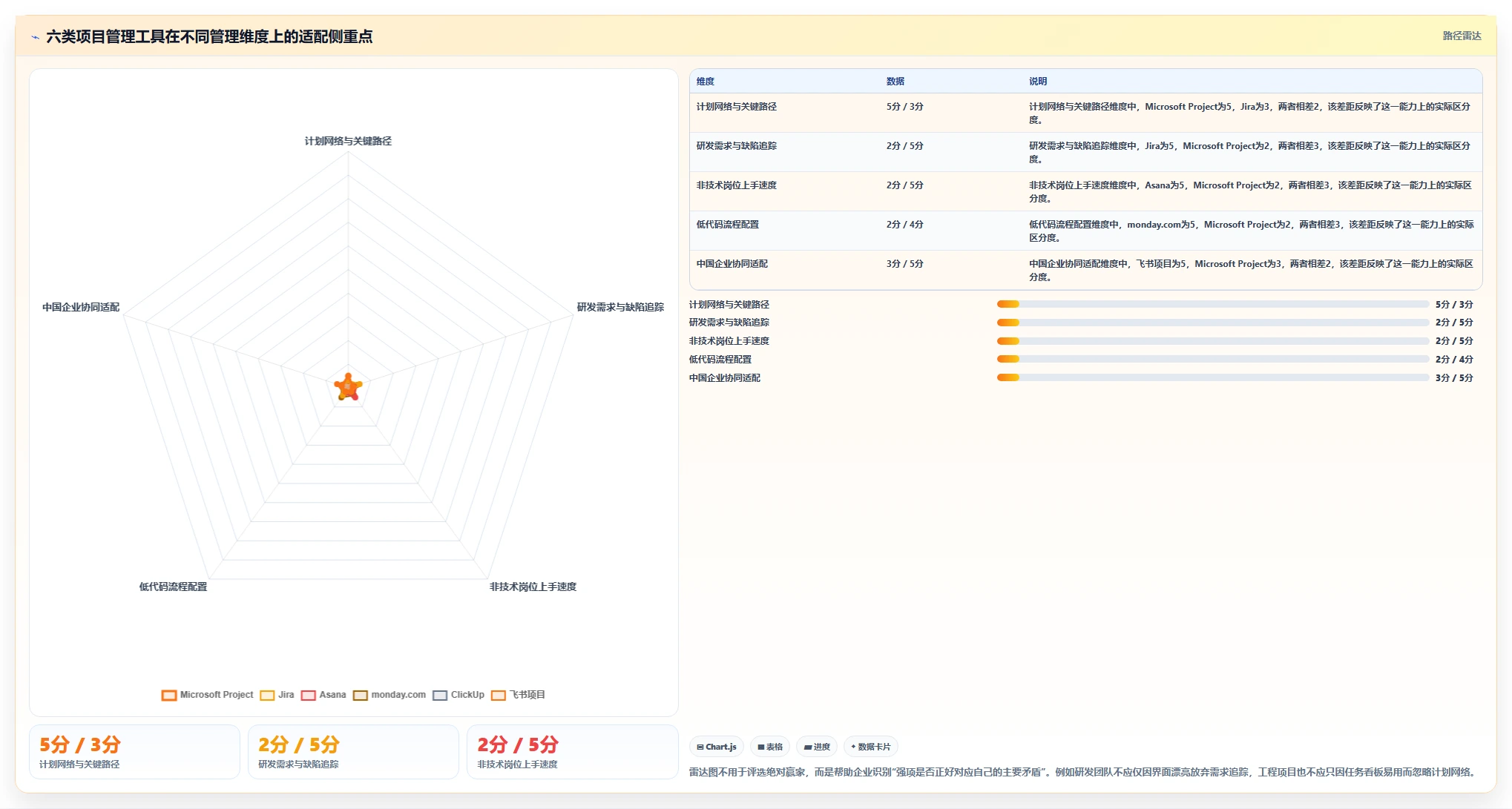
Task: Click description mentioning monday.com为5
Action: click(x=1251, y=231)
